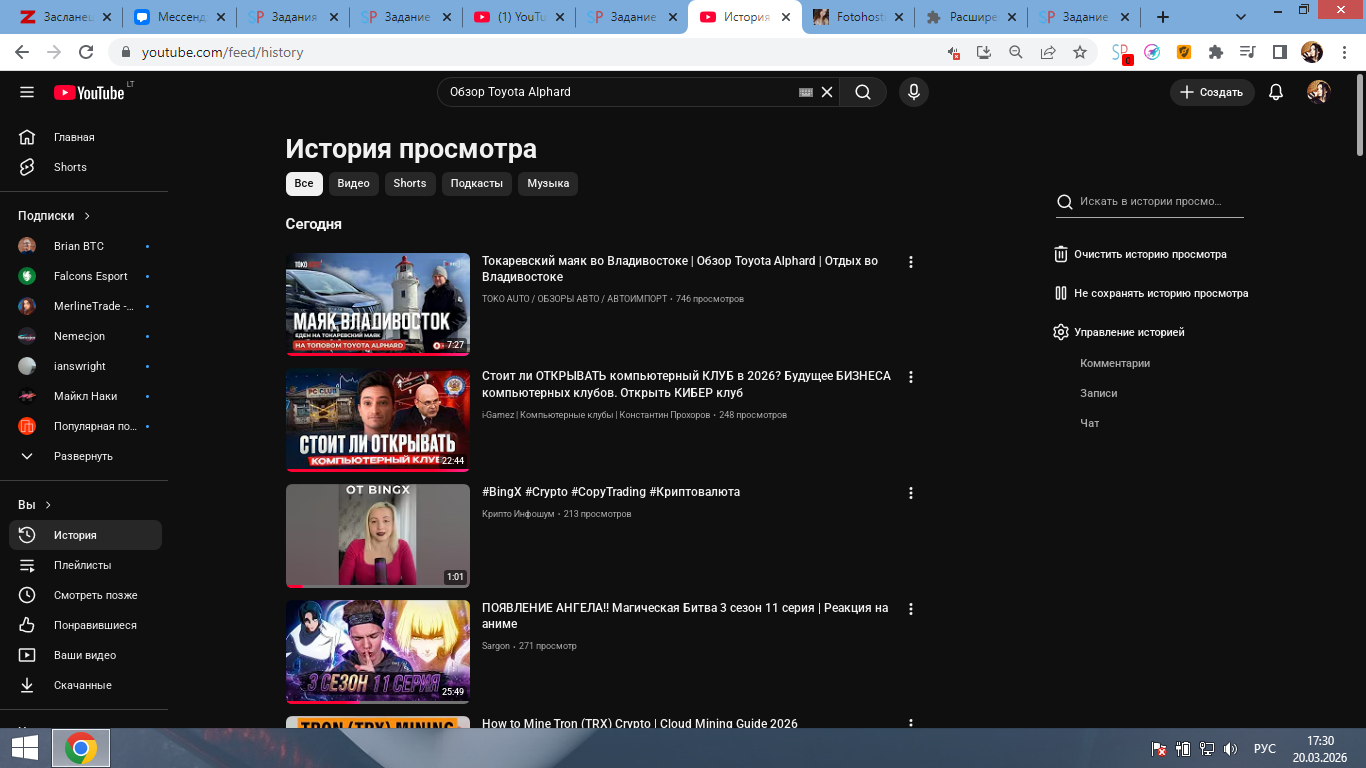Open channel TOKO AUTO / ОБЗОРЫ АВТО
The width and height of the screenshot is (1366, 768).
point(574,299)
